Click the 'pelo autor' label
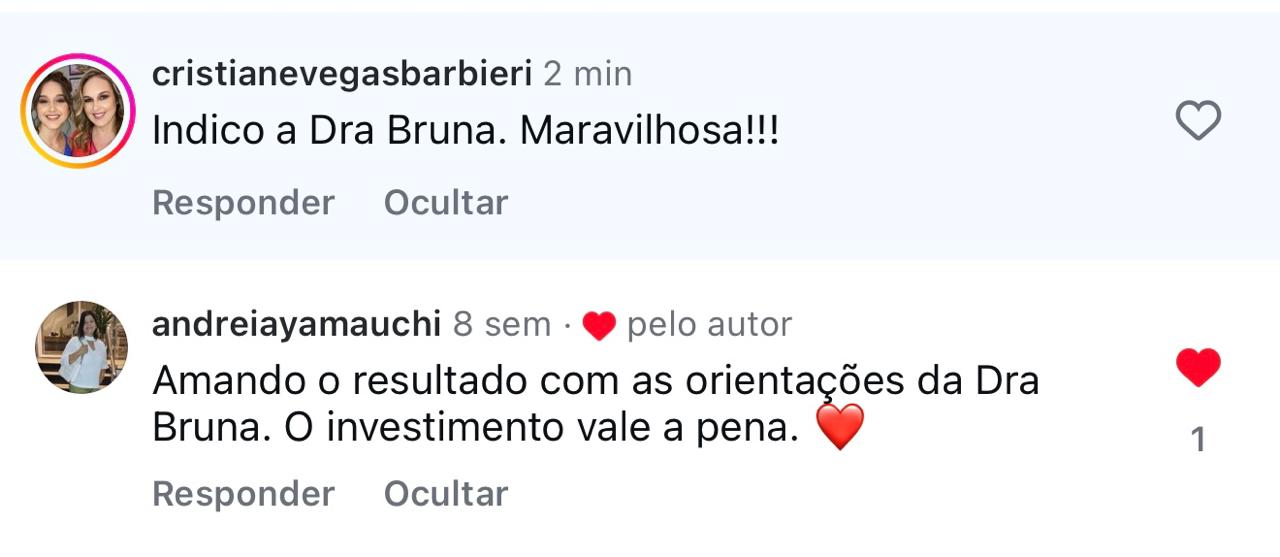The width and height of the screenshot is (1280, 557). click(x=709, y=324)
